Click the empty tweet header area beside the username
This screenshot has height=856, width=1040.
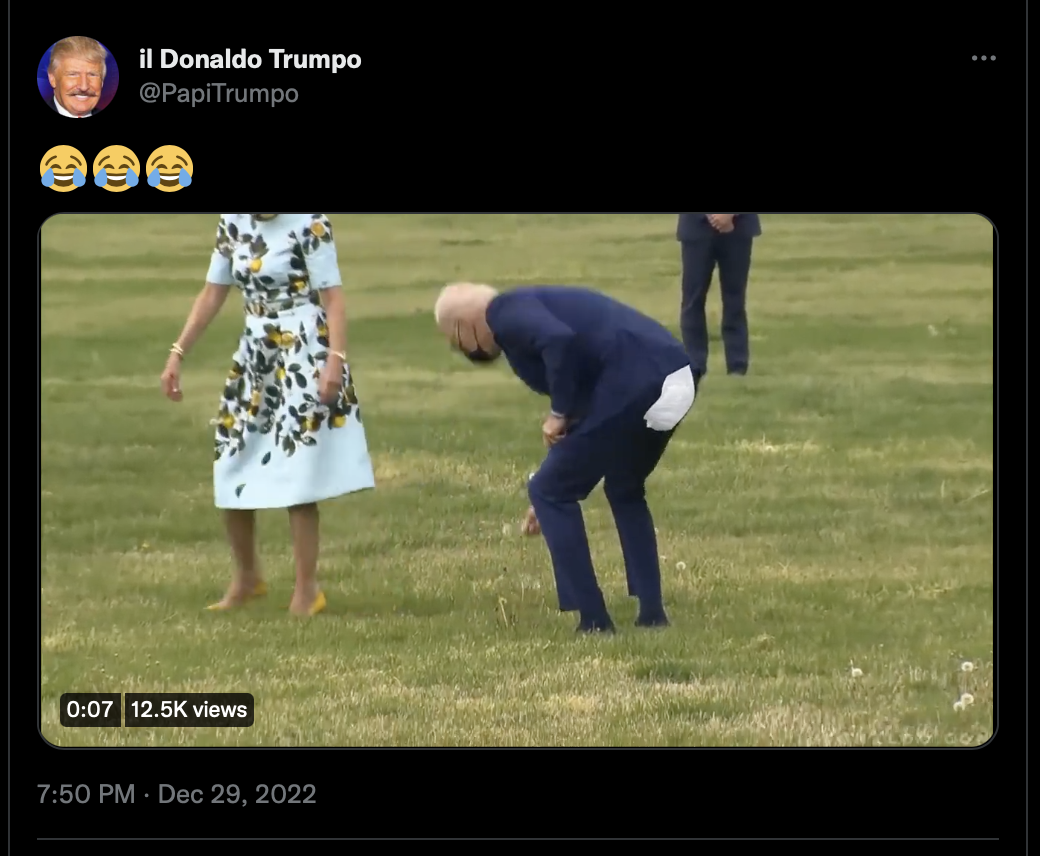pyautogui.click(x=663, y=76)
